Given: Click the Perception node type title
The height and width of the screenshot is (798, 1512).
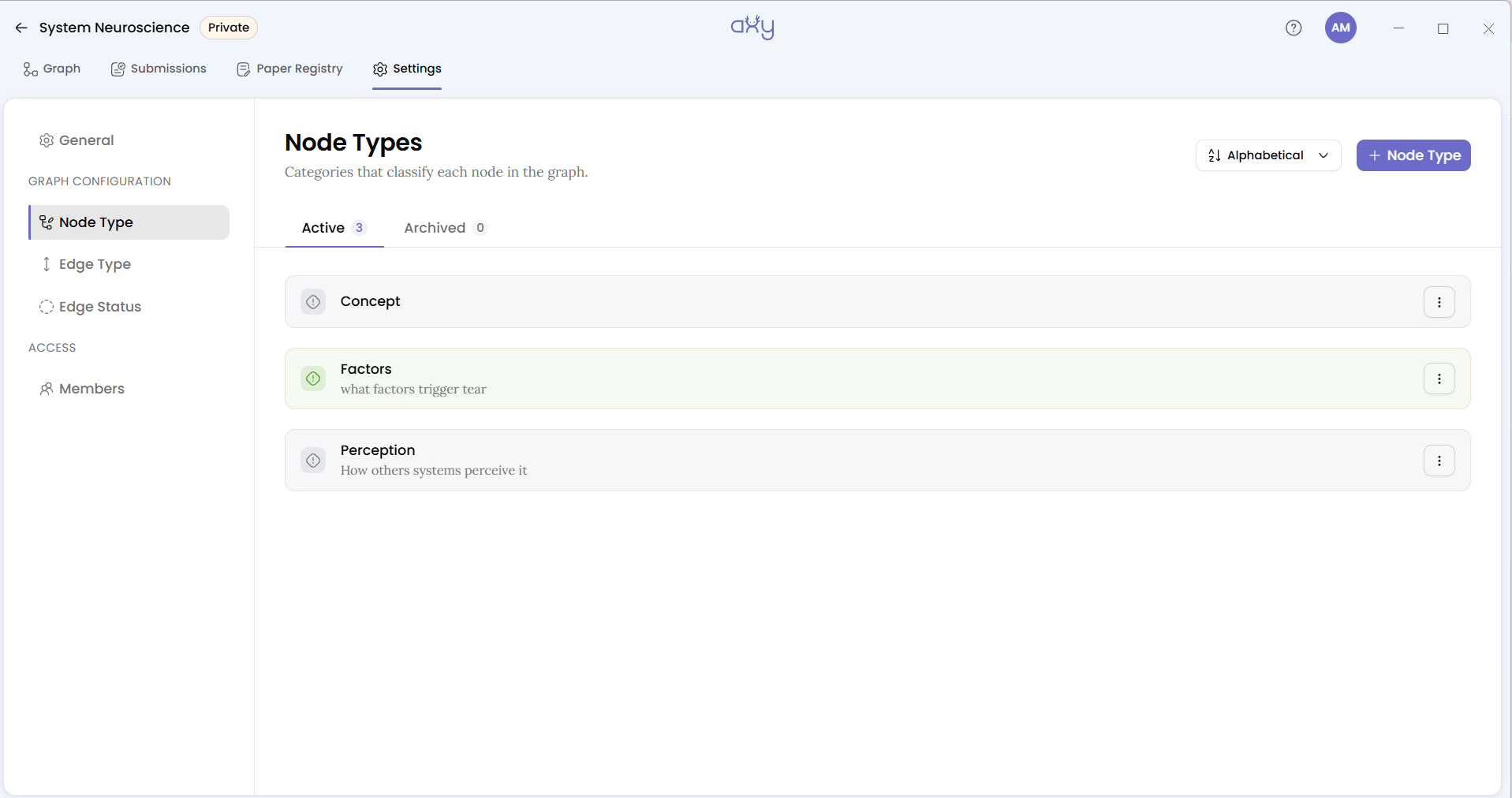Looking at the screenshot, I should [378, 450].
